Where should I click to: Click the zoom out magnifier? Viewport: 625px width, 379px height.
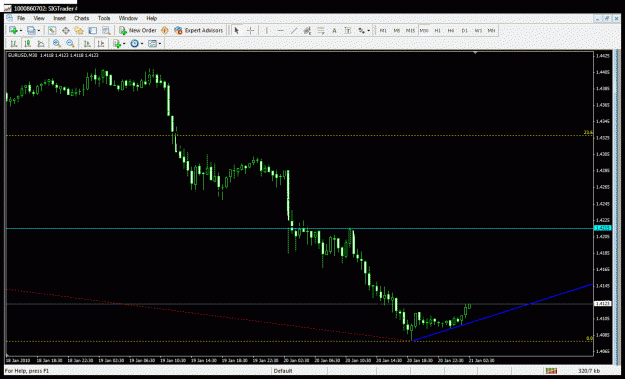coord(71,43)
